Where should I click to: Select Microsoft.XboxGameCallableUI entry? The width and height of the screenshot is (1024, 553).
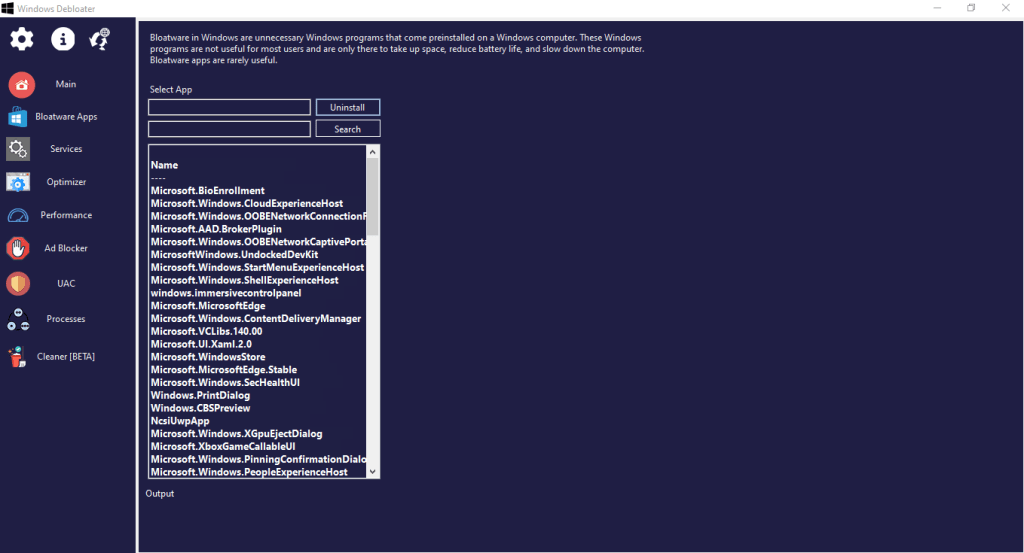coord(223,447)
